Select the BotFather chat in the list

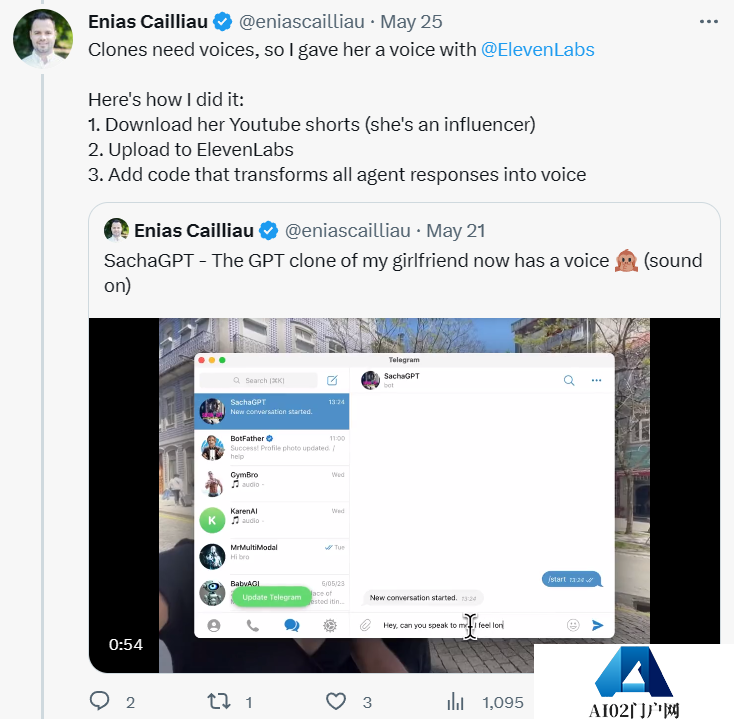272,446
